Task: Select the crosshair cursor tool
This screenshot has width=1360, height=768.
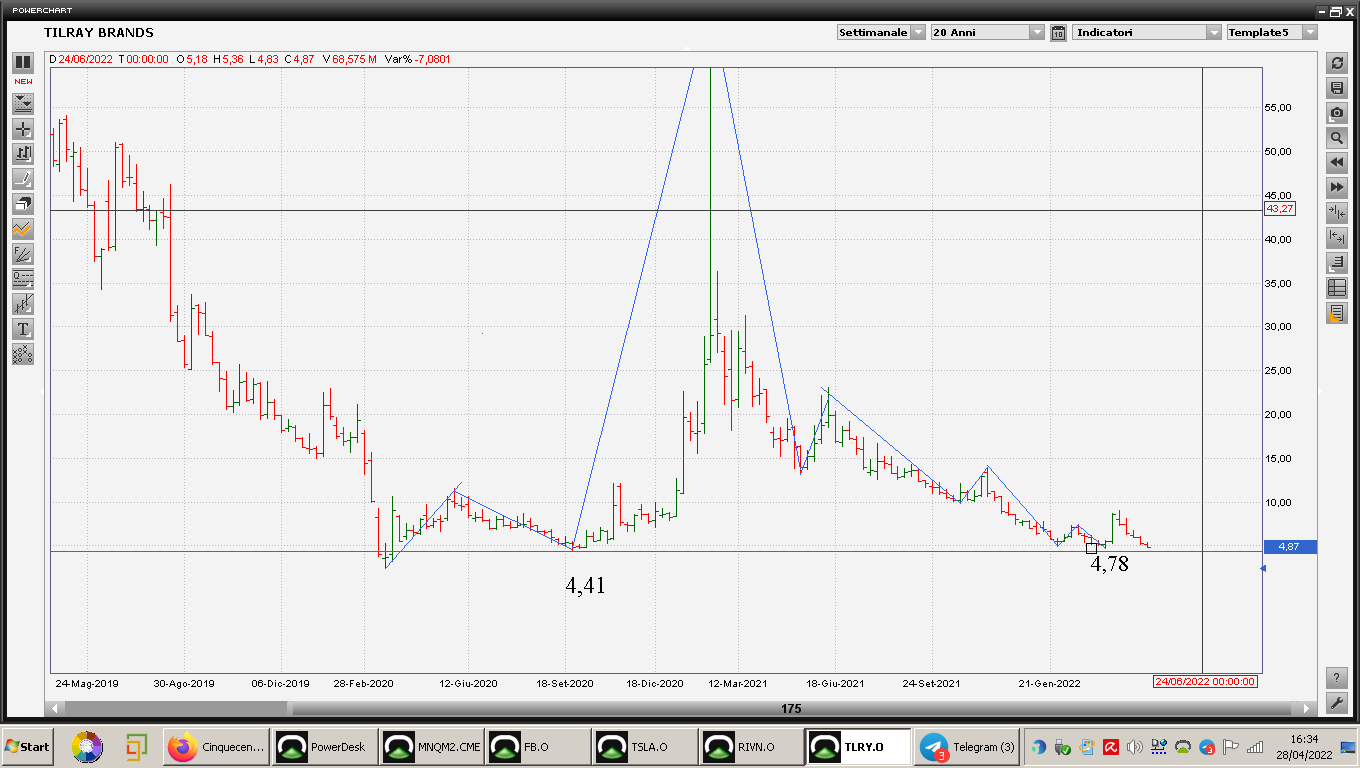Action: 22,128
